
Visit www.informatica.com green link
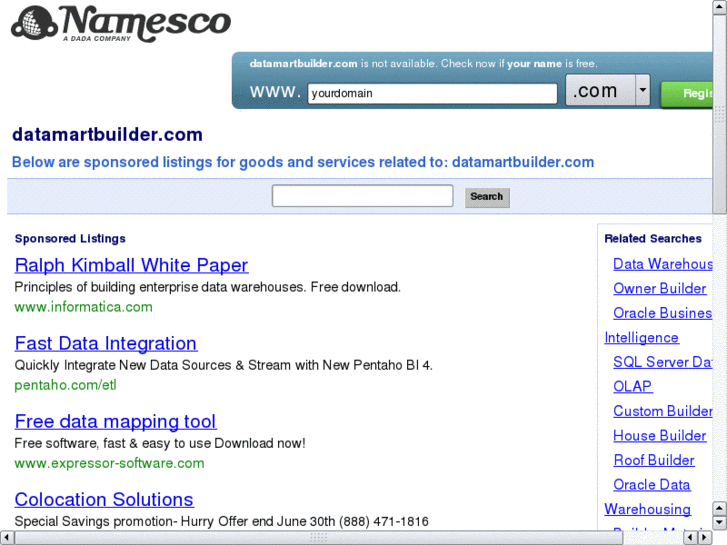[x=83, y=307]
